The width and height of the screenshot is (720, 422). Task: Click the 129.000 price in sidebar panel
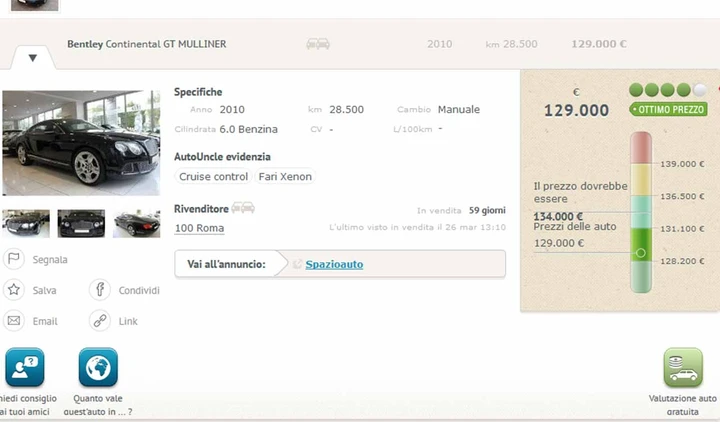pyautogui.click(x=576, y=110)
